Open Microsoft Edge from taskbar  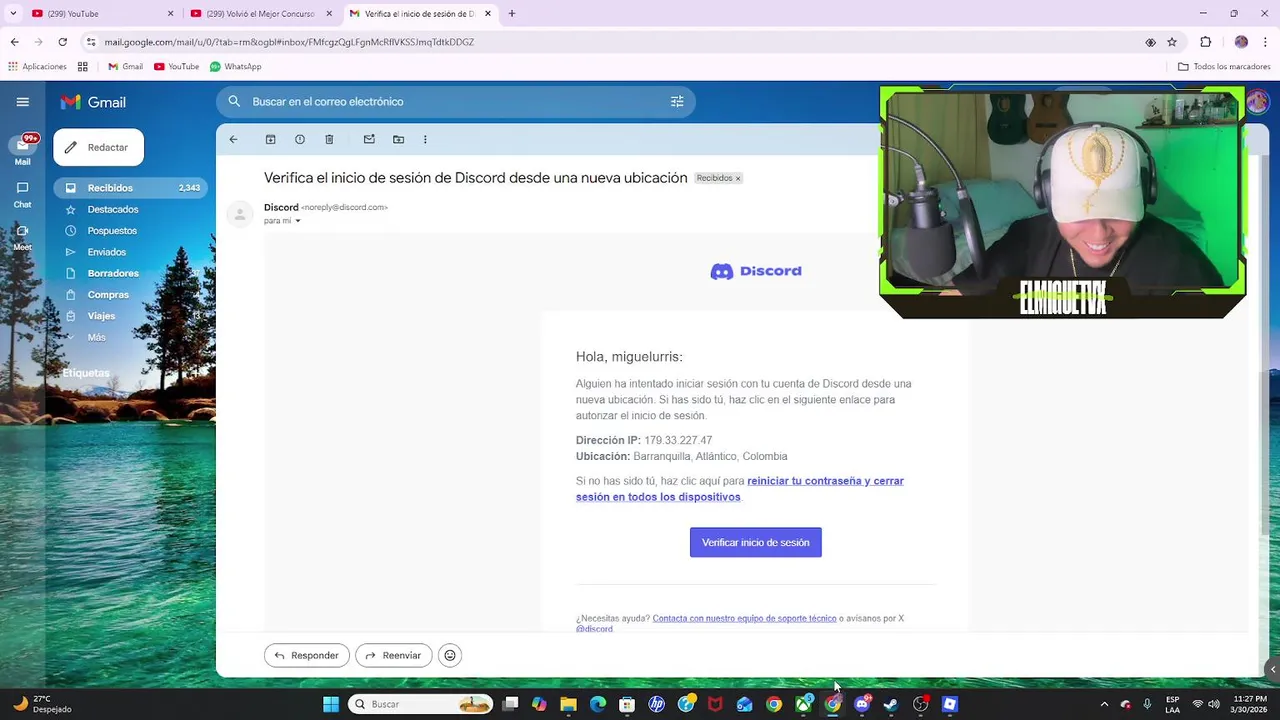(598, 704)
